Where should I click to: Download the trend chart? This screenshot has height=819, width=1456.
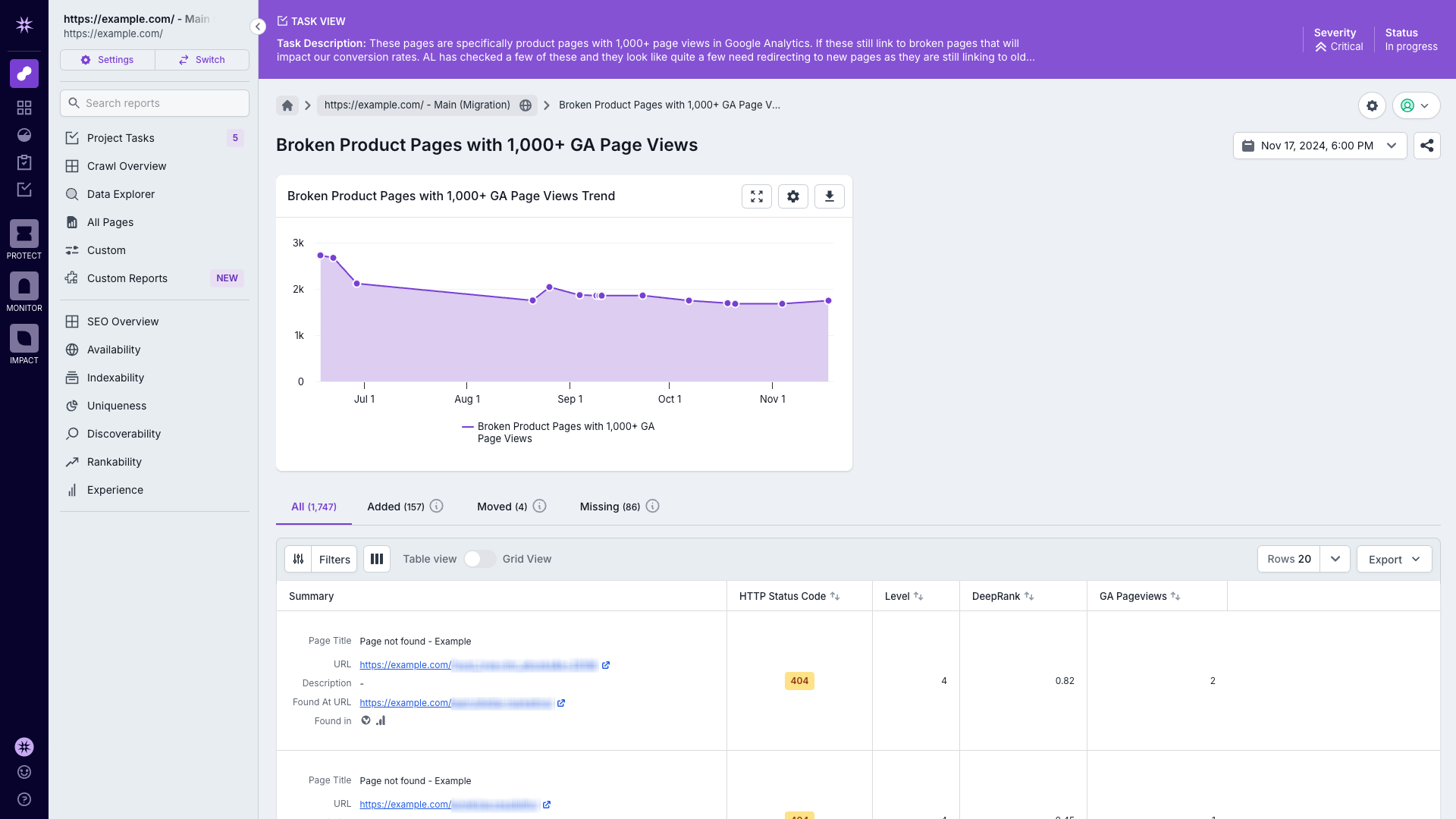point(830,196)
